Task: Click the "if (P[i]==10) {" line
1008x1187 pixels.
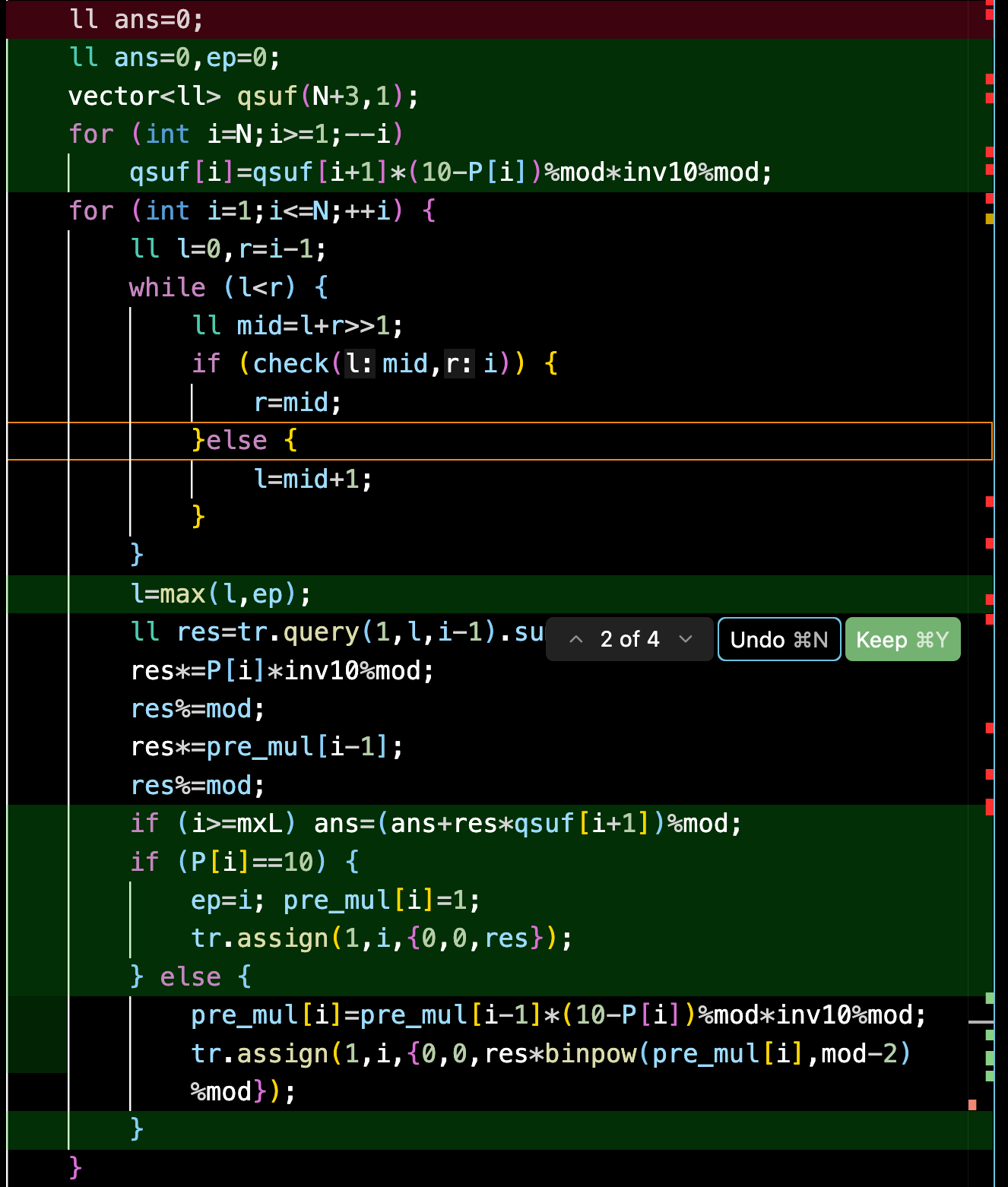Action: pyautogui.click(x=243, y=862)
